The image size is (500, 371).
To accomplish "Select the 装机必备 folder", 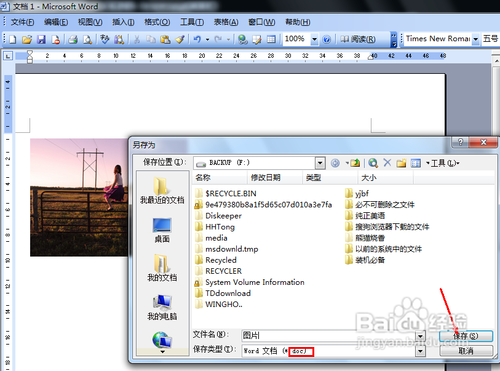I will click(x=365, y=260).
